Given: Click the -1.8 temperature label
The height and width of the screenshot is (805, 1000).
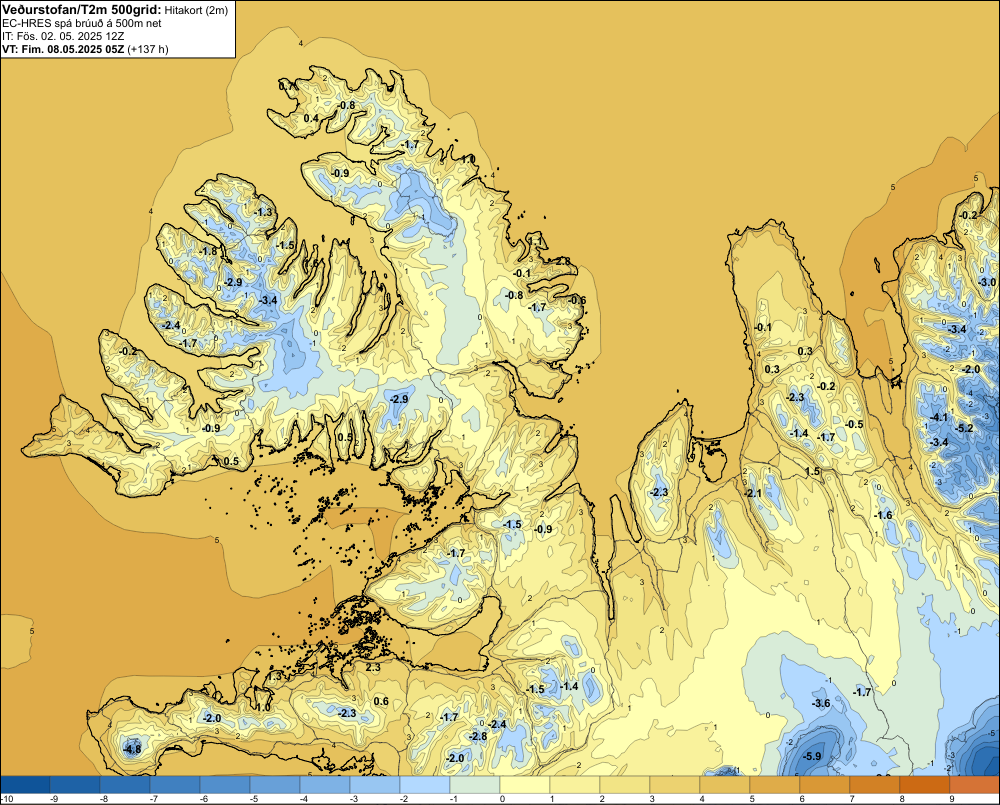Looking at the screenshot, I should (209, 251).
